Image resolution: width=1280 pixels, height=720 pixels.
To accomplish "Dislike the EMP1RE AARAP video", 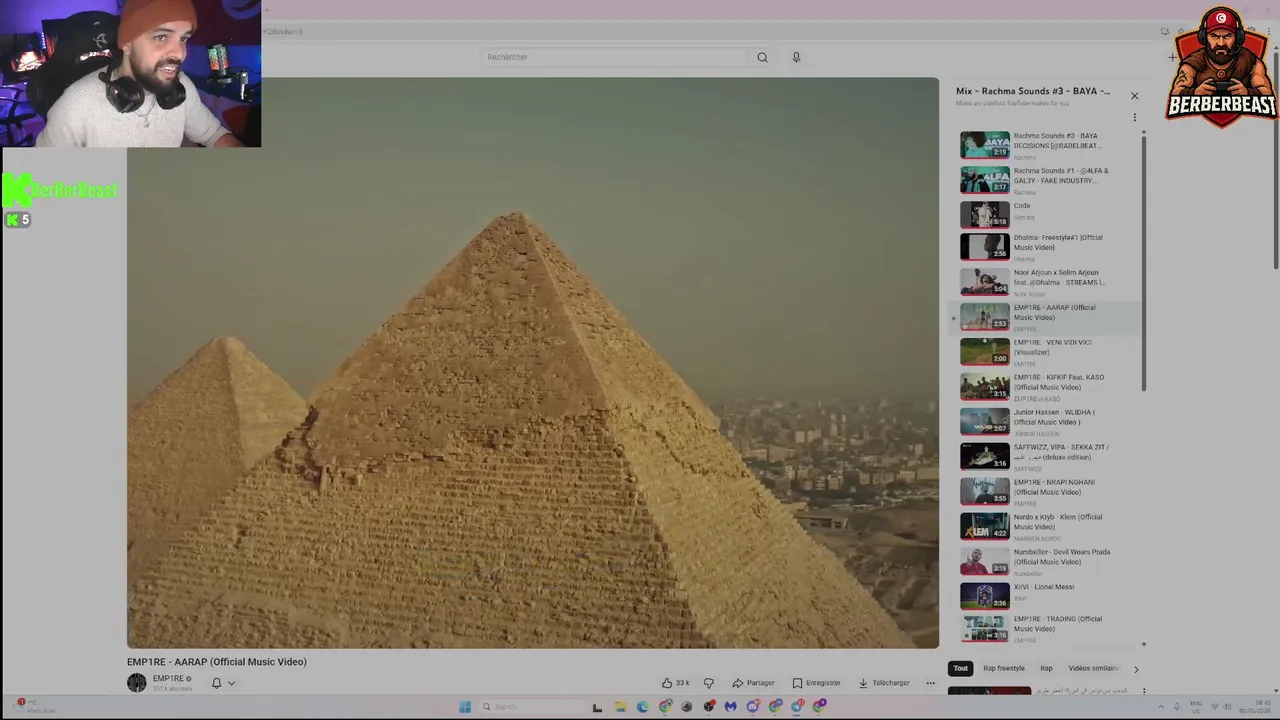I will (x=709, y=683).
